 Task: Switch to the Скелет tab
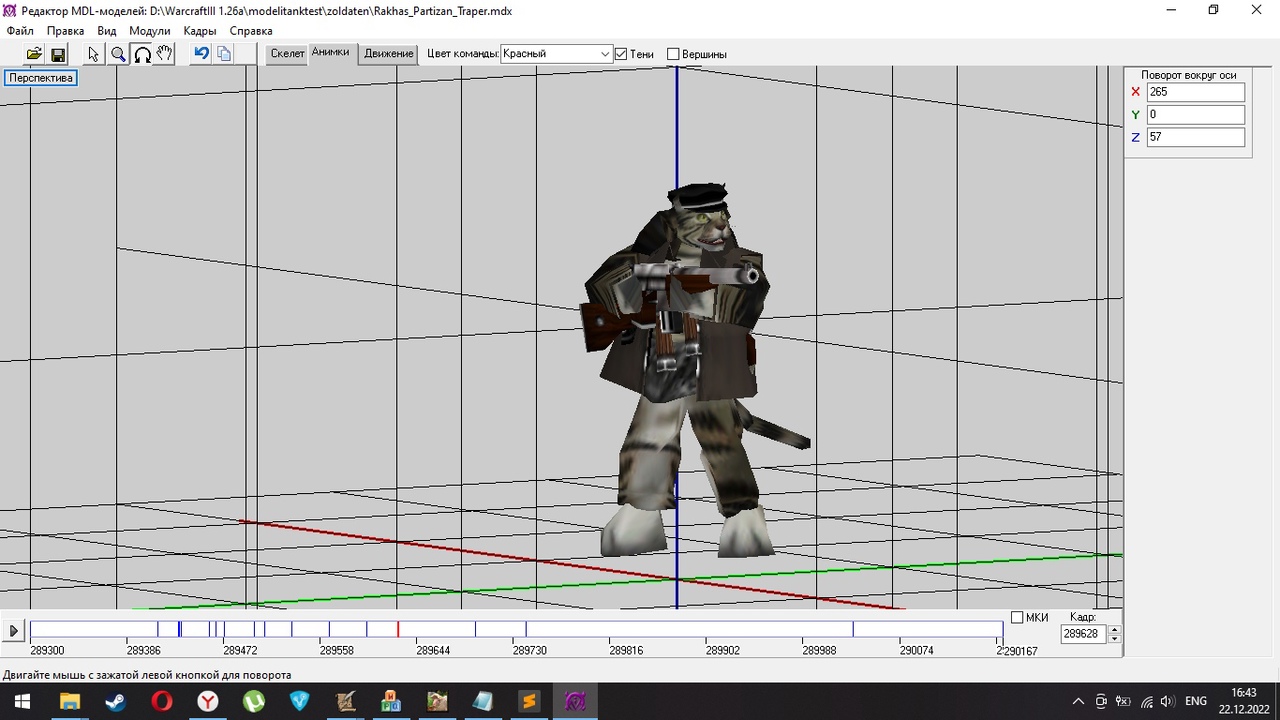pos(287,54)
